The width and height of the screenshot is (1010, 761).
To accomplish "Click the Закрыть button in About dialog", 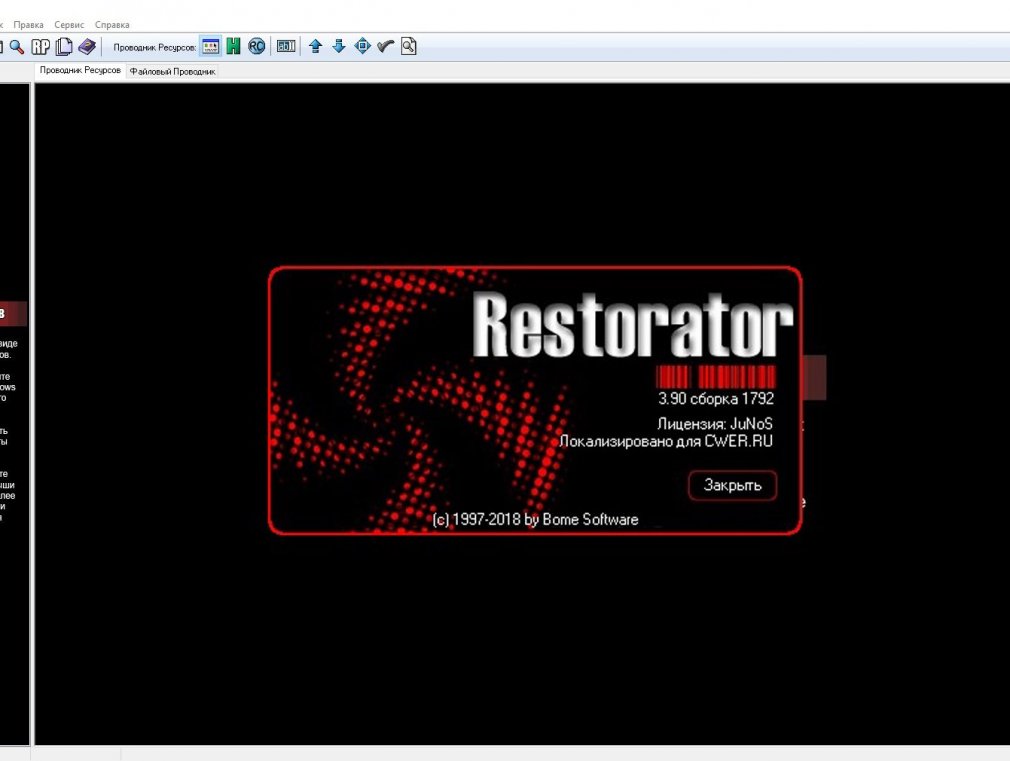I will point(732,485).
